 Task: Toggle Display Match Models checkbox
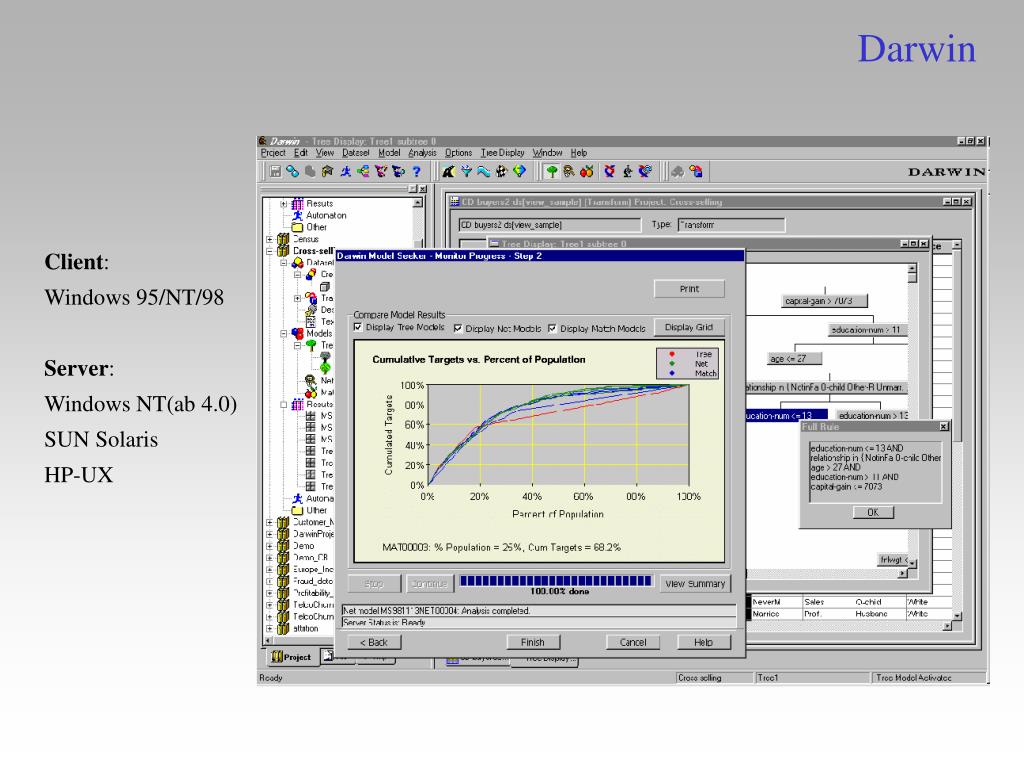(x=552, y=328)
